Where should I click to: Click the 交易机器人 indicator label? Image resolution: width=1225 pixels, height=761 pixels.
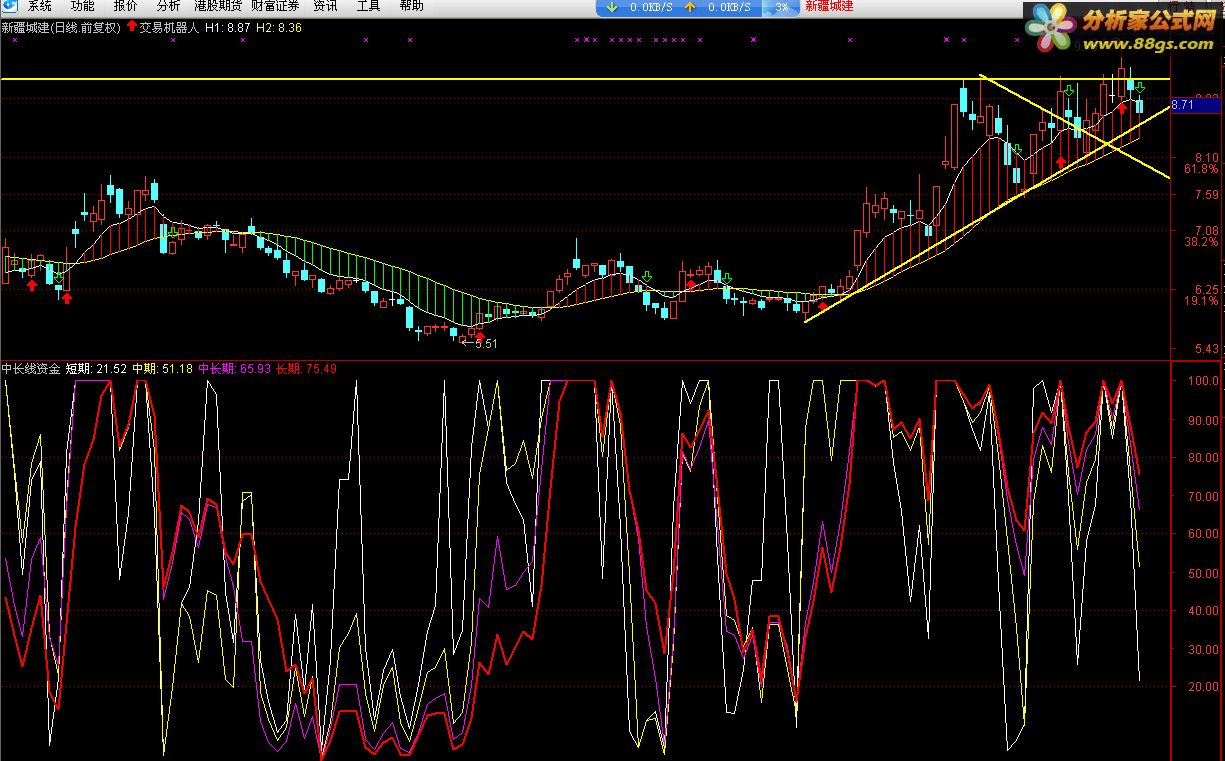[169, 29]
